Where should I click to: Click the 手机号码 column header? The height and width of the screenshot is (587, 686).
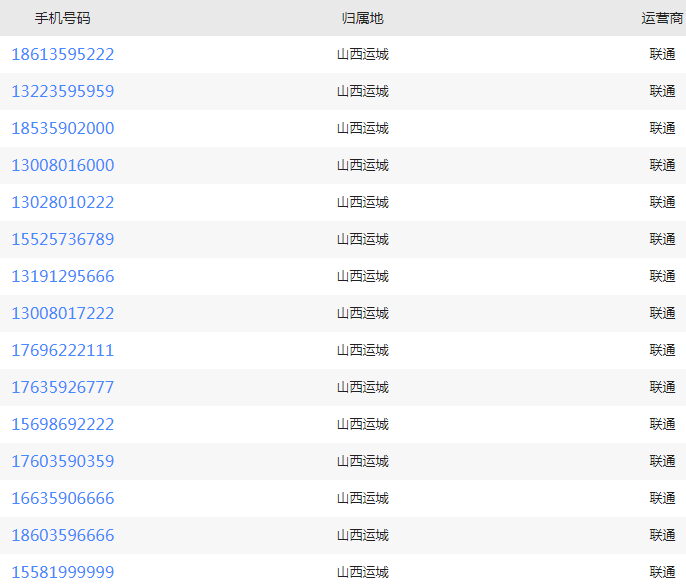pos(63,18)
